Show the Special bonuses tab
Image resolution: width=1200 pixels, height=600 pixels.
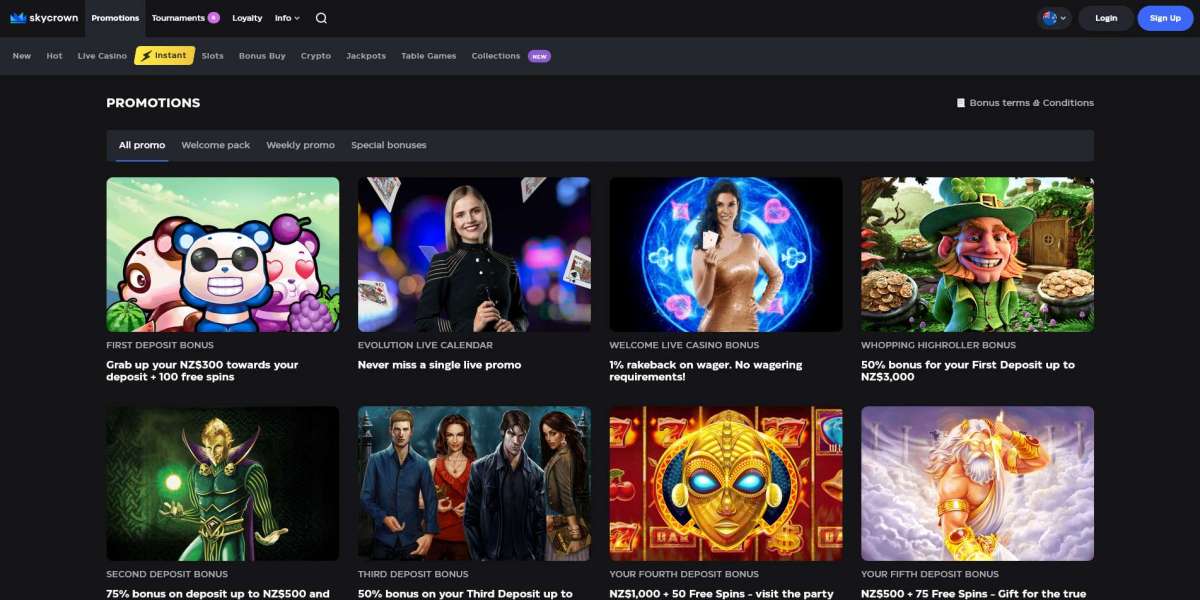pyautogui.click(x=388, y=145)
